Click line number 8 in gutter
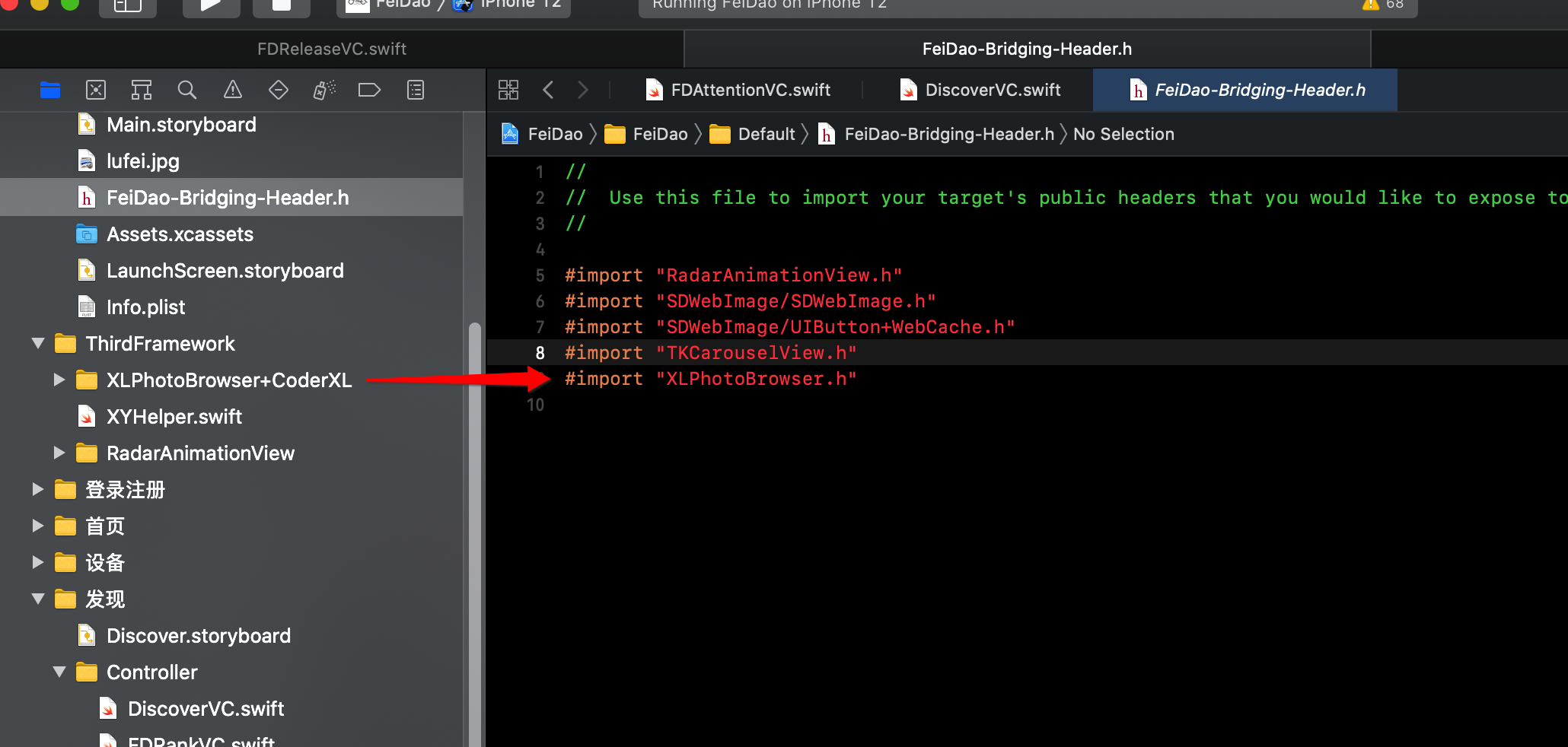The height and width of the screenshot is (747, 1568). click(x=540, y=353)
